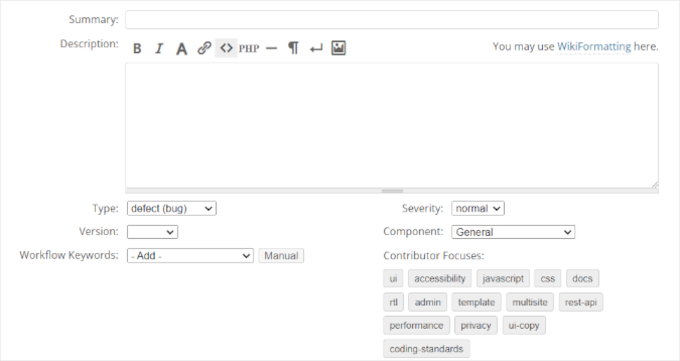Image resolution: width=680 pixels, height=361 pixels.
Task: Open the Workflow Keywords Add dropdown
Action: 190,256
